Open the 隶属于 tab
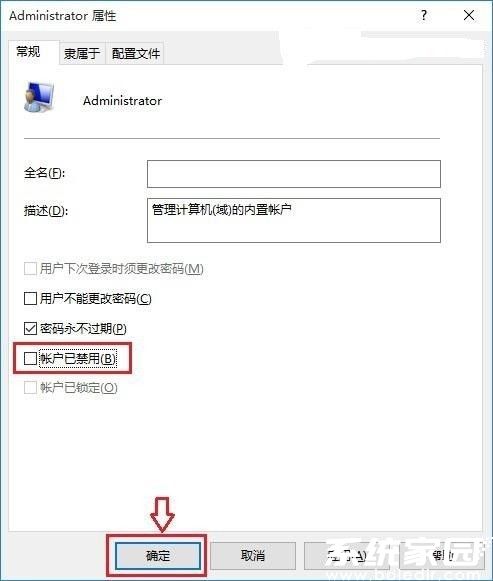Screen dimensions: 493x581 click(x=82, y=54)
